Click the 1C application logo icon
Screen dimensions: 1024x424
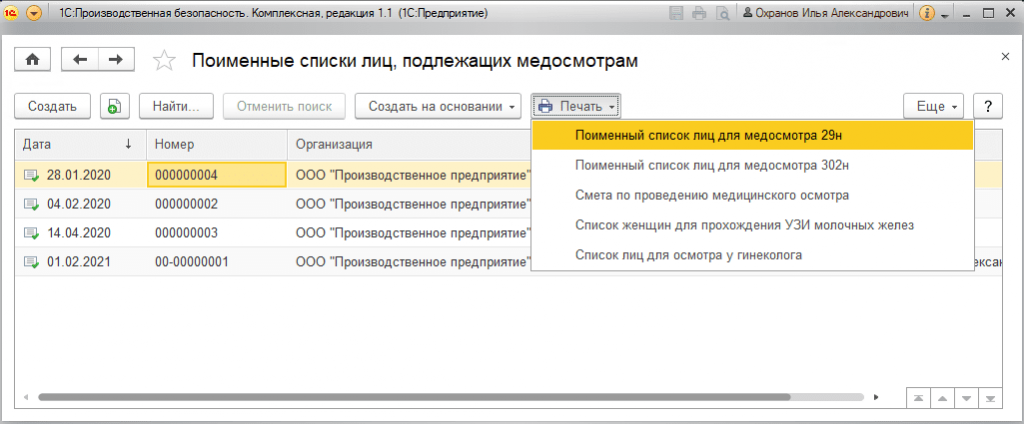pyautogui.click(x=12, y=13)
